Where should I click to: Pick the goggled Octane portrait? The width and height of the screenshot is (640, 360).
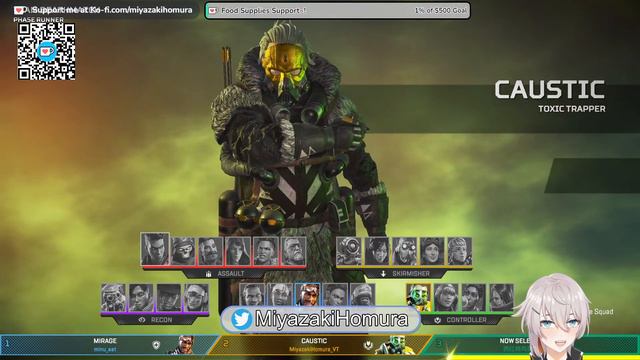404,251
